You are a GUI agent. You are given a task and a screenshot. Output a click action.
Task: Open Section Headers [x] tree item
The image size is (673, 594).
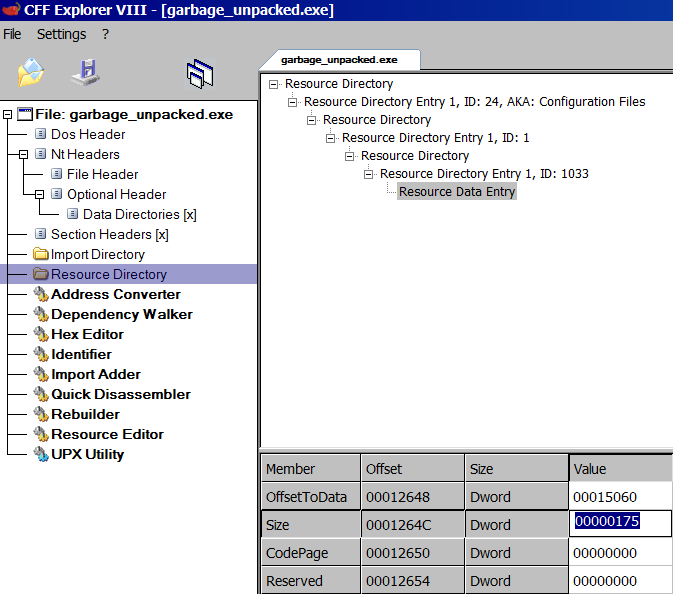109,234
